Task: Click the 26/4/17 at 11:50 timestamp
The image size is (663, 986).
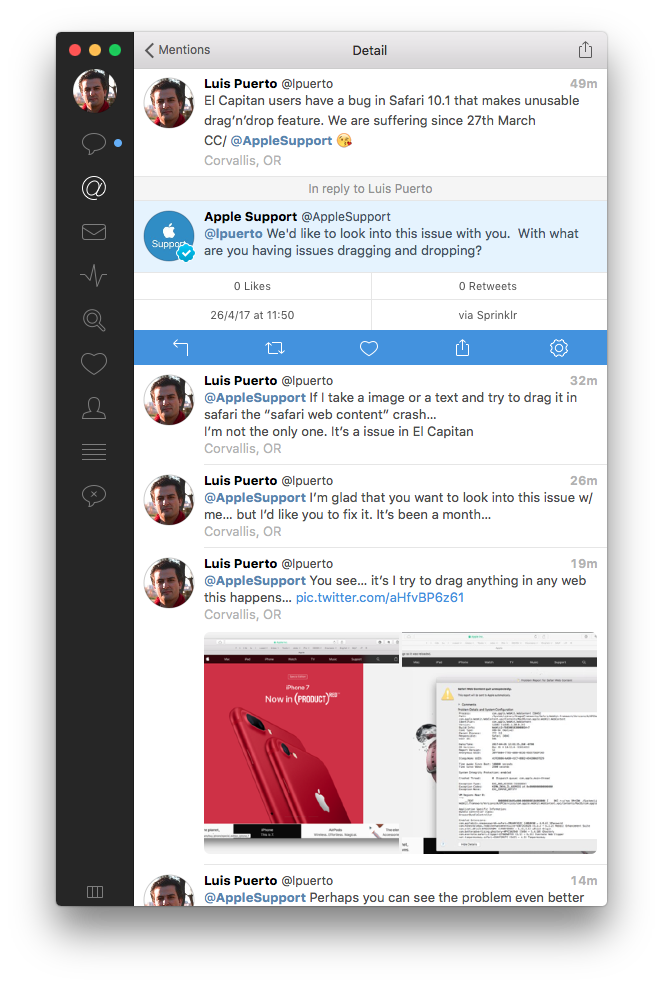Action: point(252,315)
